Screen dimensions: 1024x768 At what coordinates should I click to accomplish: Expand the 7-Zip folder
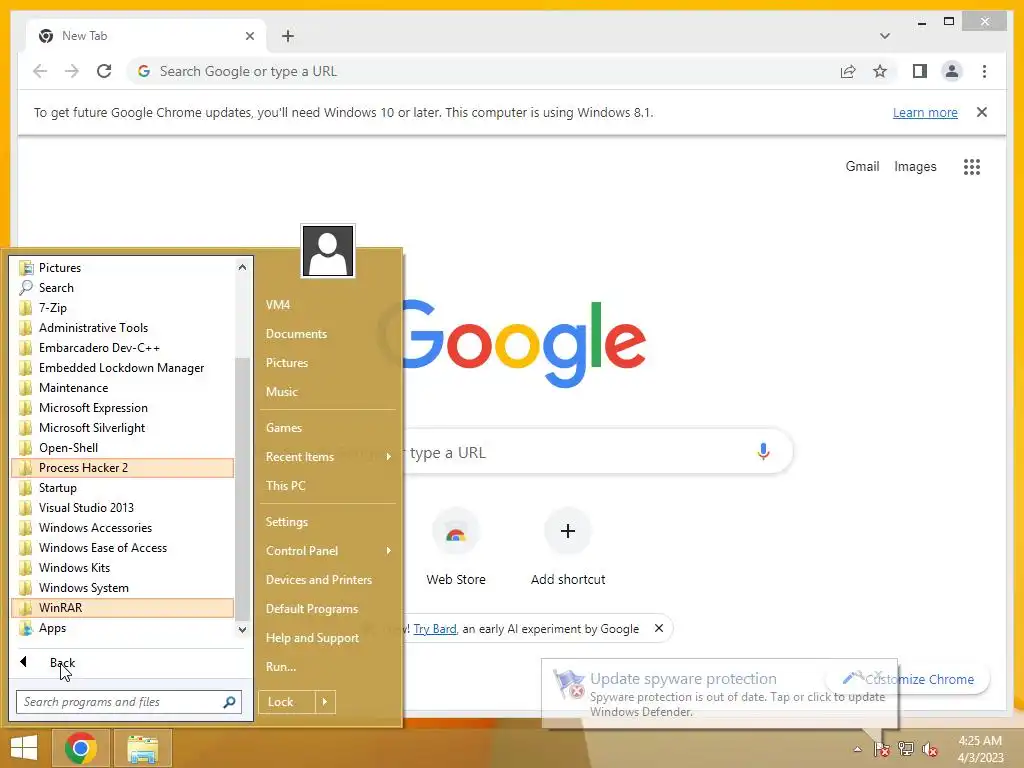123,308
